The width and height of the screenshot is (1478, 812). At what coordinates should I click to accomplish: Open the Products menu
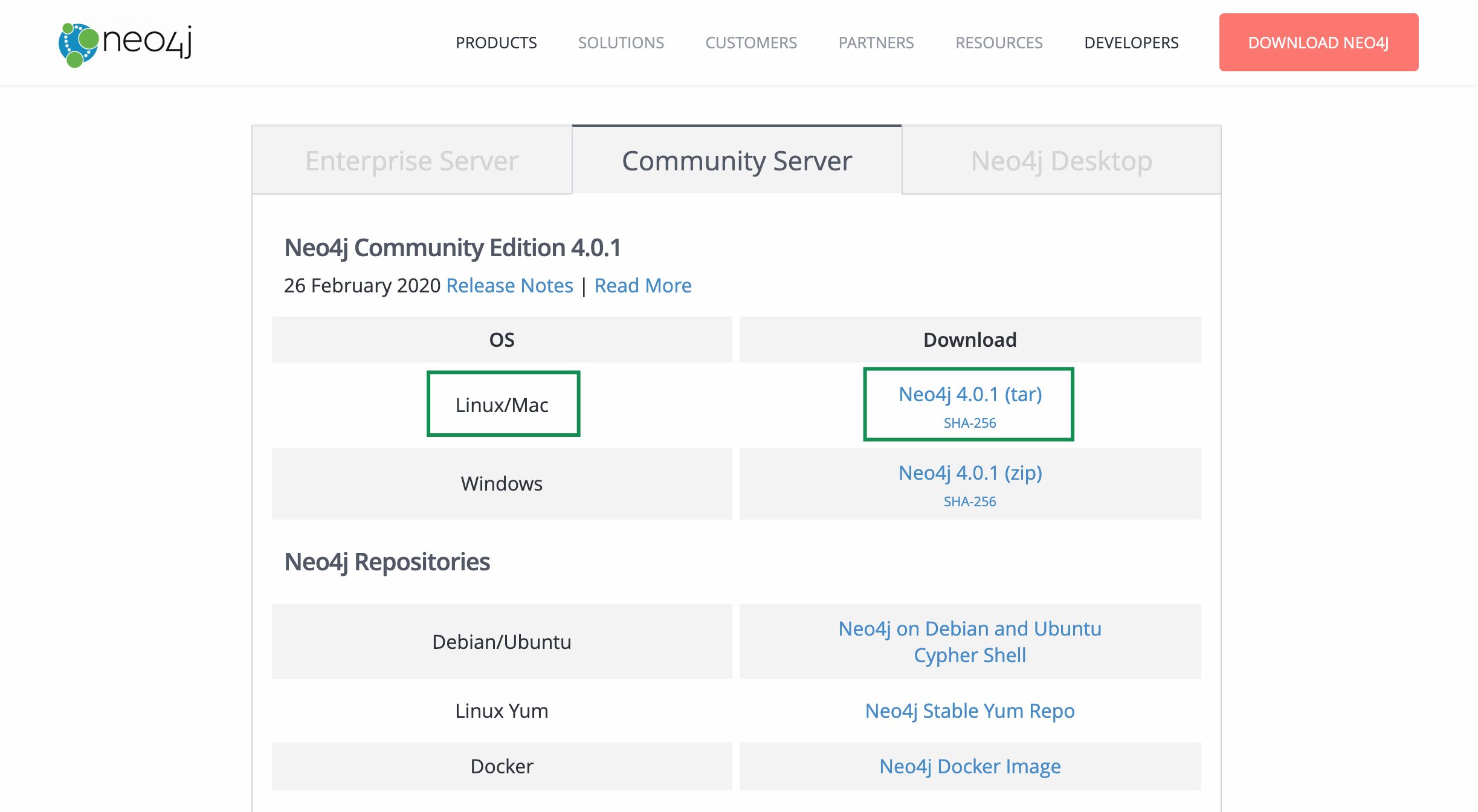pos(496,43)
